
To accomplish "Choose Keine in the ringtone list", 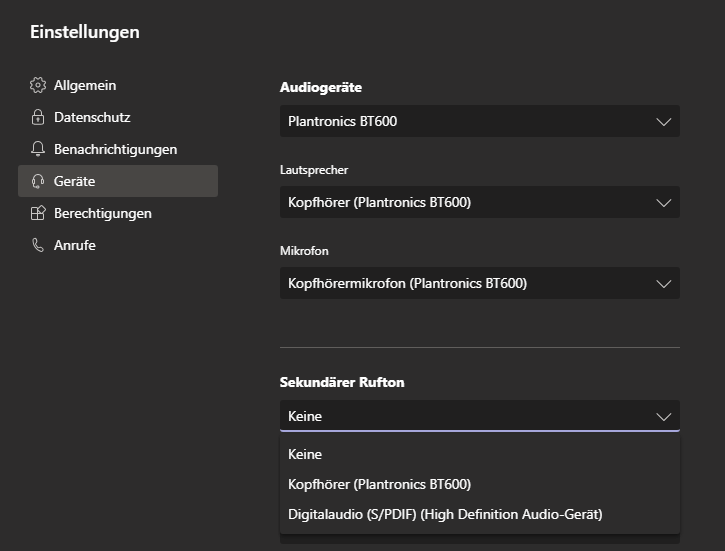I will (x=305, y=454).
